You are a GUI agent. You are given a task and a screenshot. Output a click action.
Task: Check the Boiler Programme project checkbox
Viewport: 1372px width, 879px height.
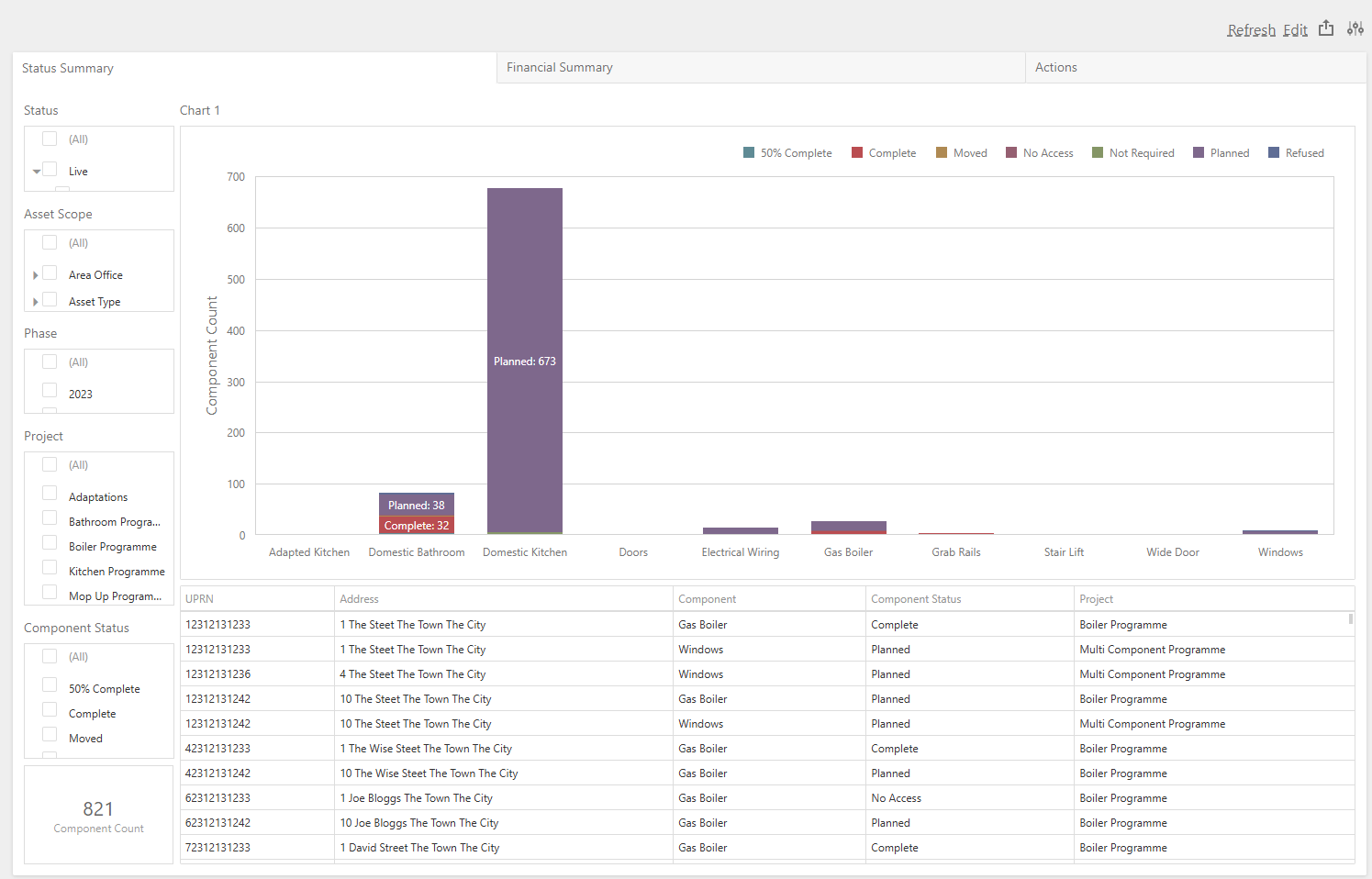point(50,543)
